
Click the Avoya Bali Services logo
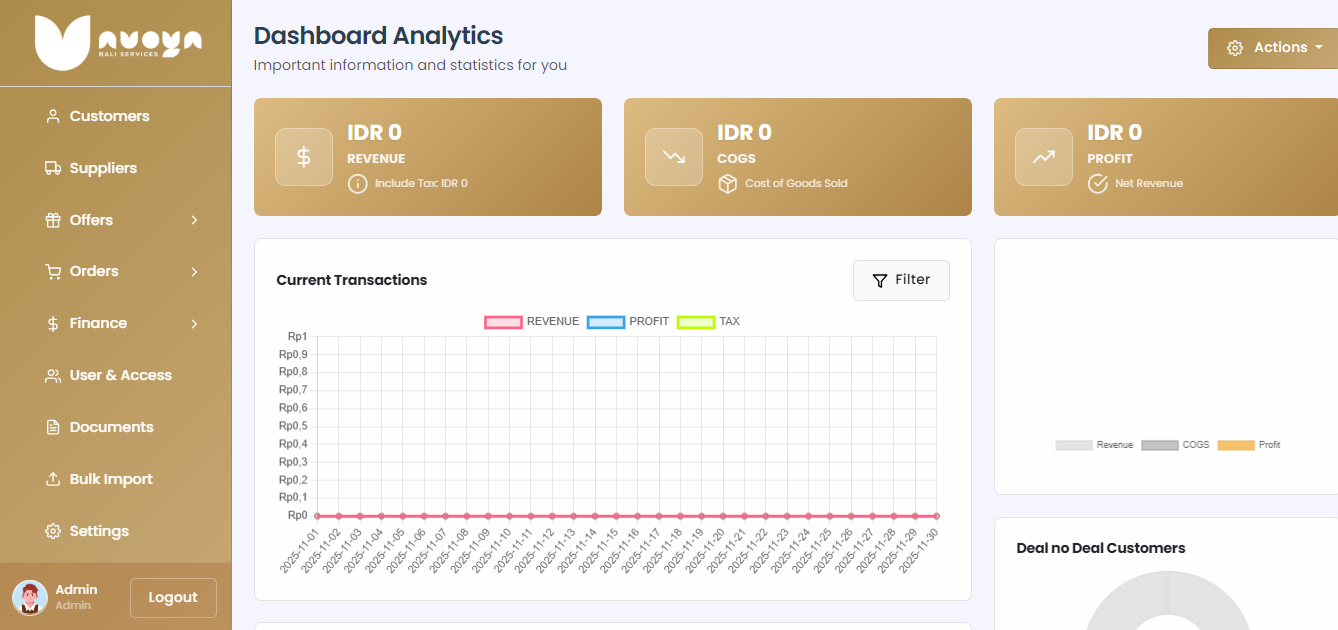pyautogui.click(x=118, y=43)
